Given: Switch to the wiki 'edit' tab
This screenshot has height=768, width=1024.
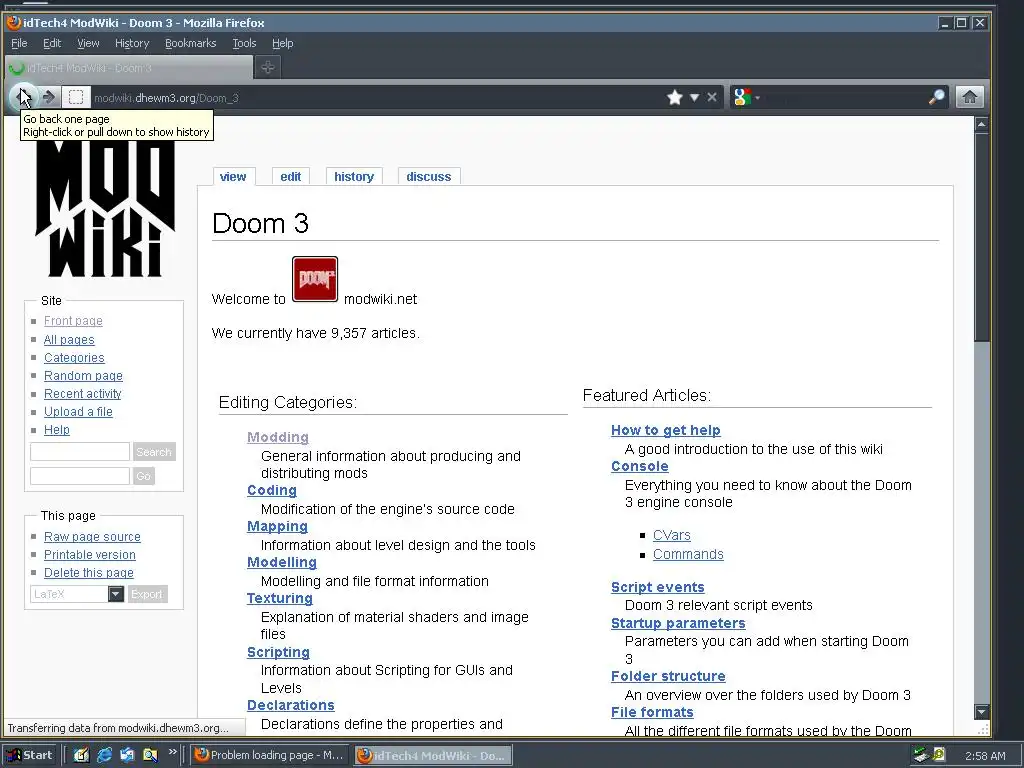Looking at the screenshot, I should (291, 176).
